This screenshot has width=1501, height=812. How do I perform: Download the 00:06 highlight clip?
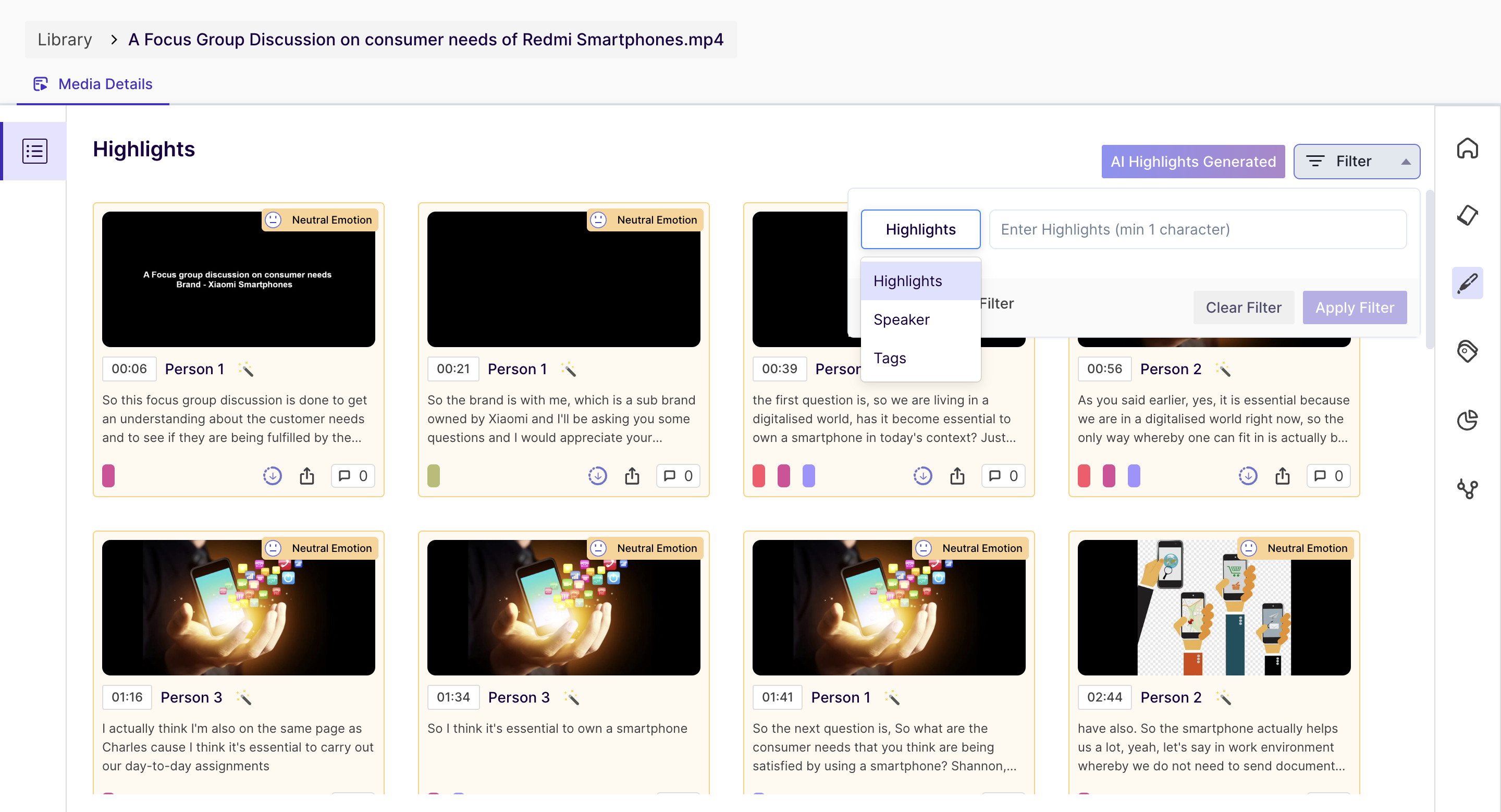pyautogui.click(x=272, y=476)
